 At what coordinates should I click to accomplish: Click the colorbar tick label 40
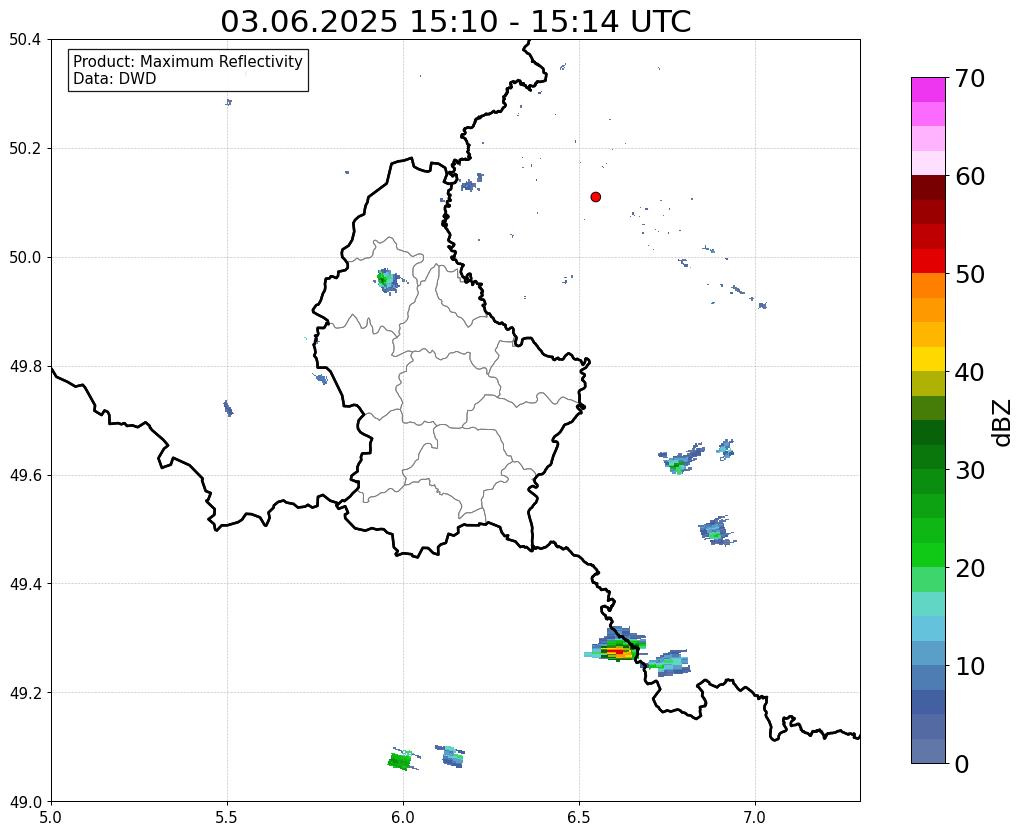click(970, 372)
